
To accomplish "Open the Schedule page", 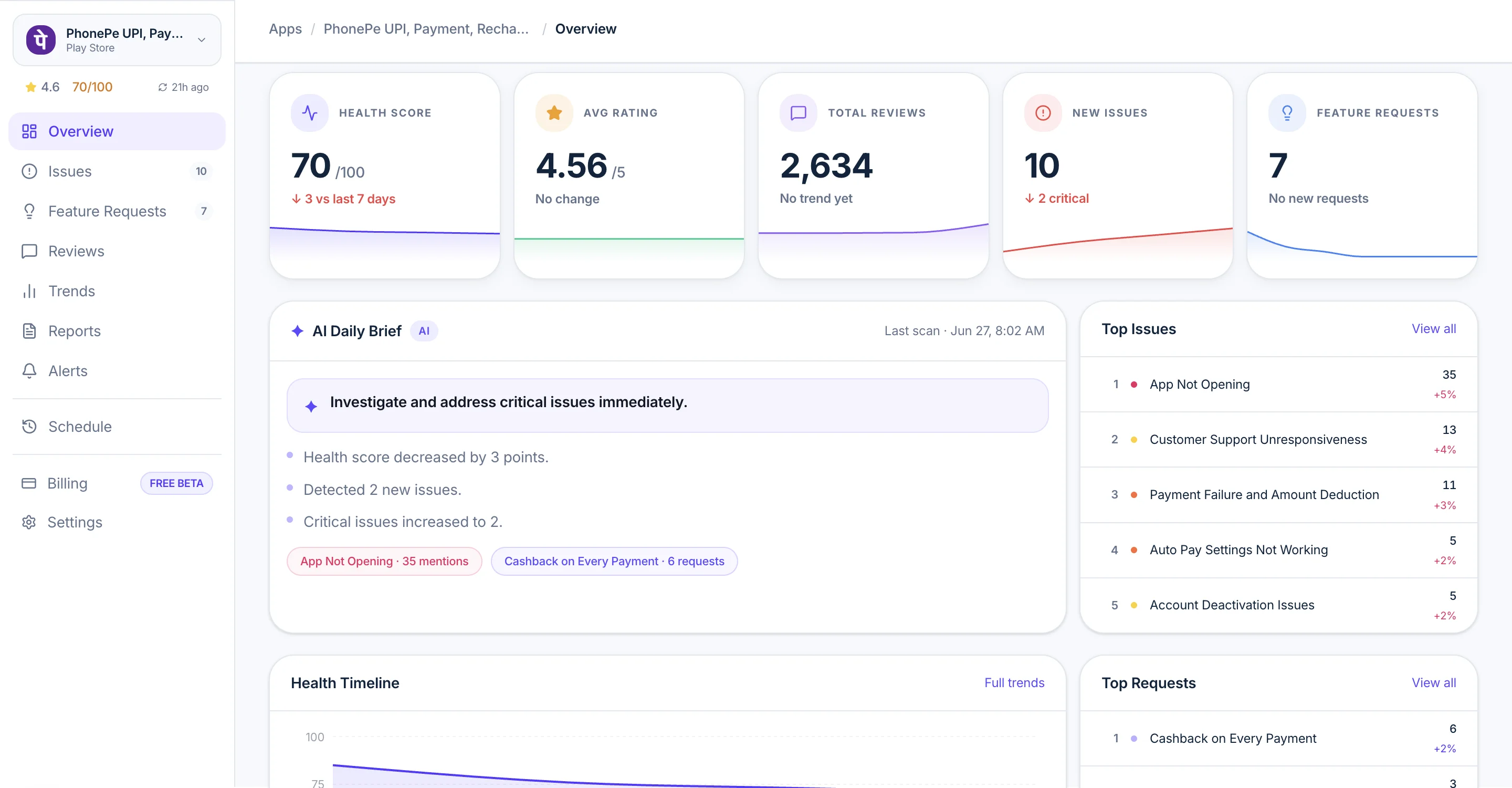I will click(x=117, y=426).
